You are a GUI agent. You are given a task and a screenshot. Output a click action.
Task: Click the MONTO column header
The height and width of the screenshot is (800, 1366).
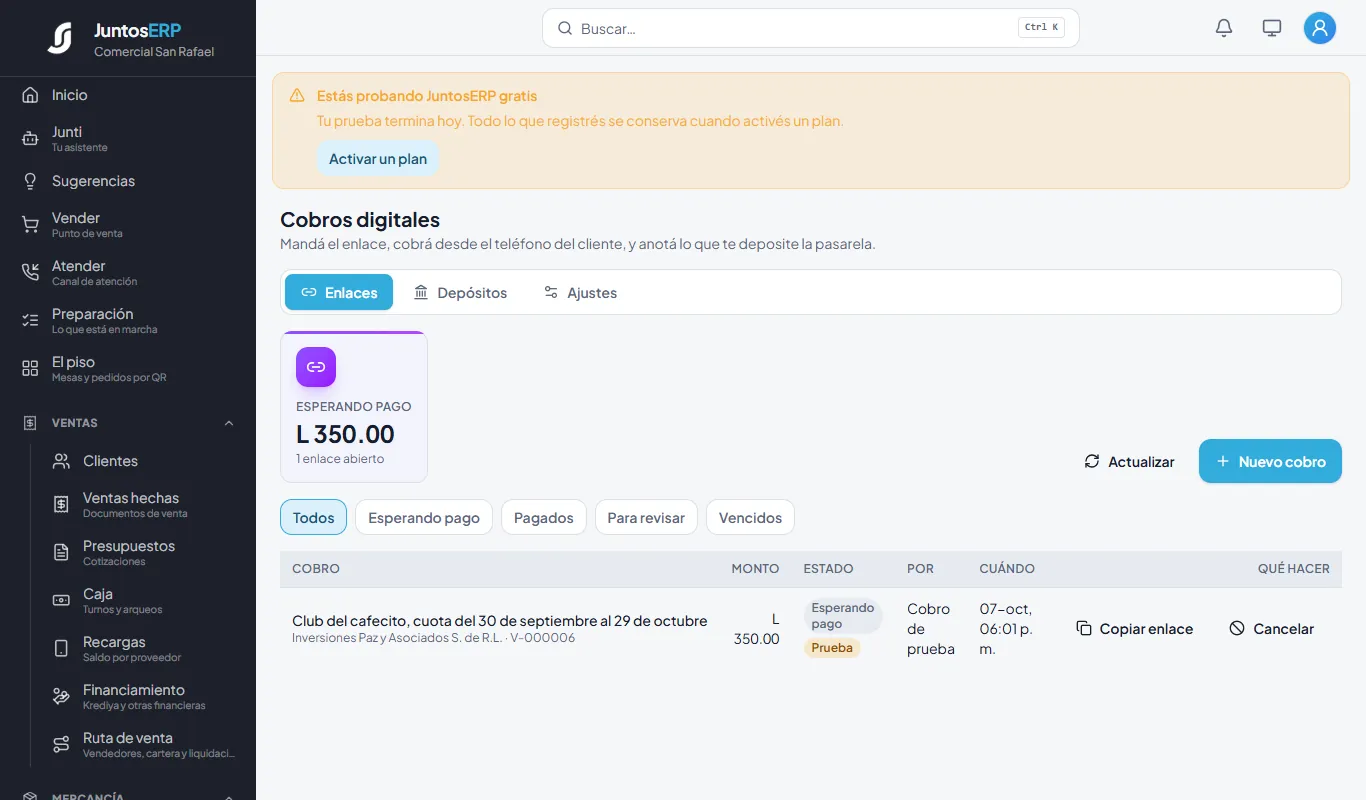click(x=755, y=568)
